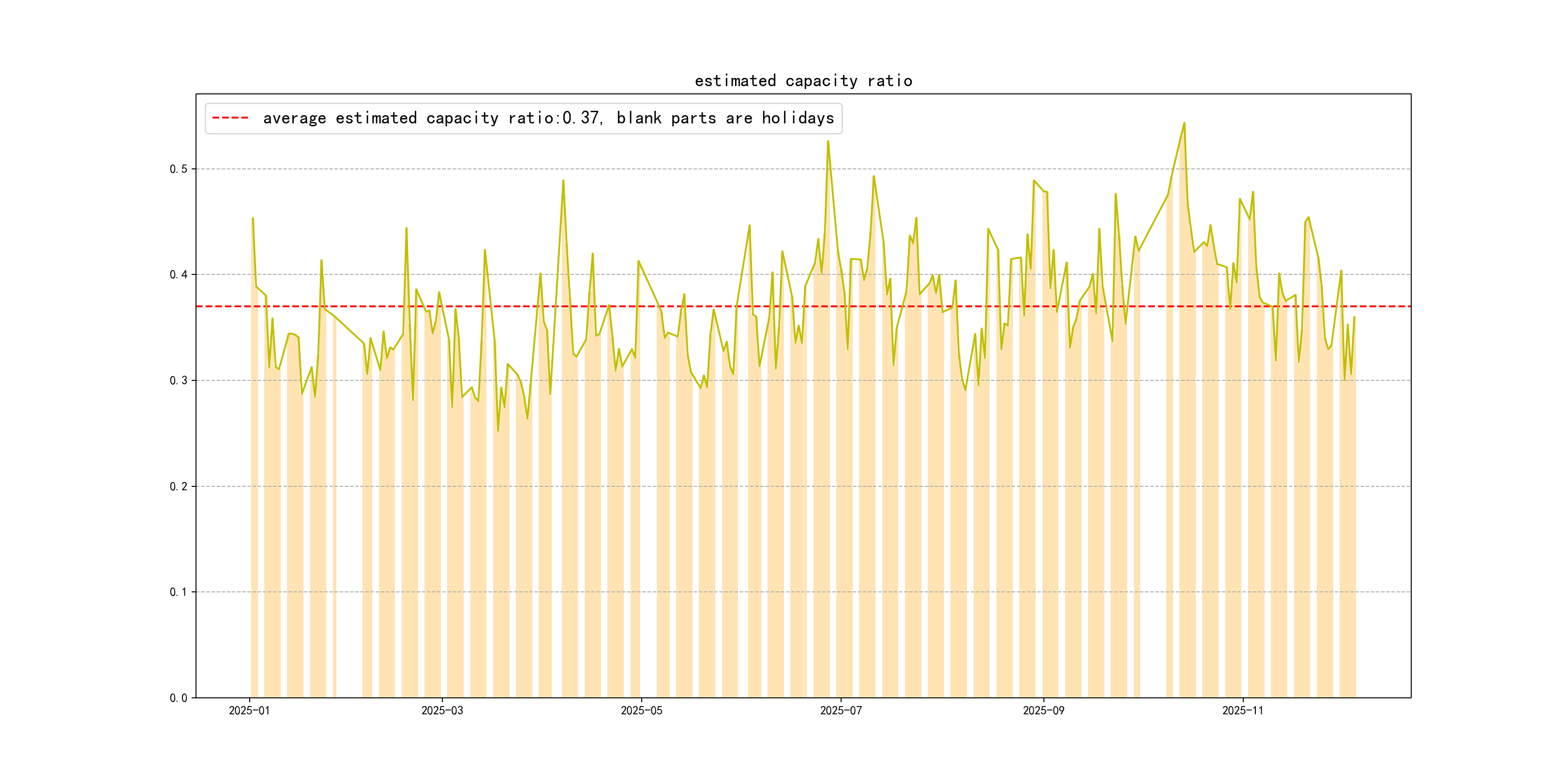The width and height of the screenshot is (1568, 784).
Task: Select the 2025-03 x-axis label
Action: 442,710
